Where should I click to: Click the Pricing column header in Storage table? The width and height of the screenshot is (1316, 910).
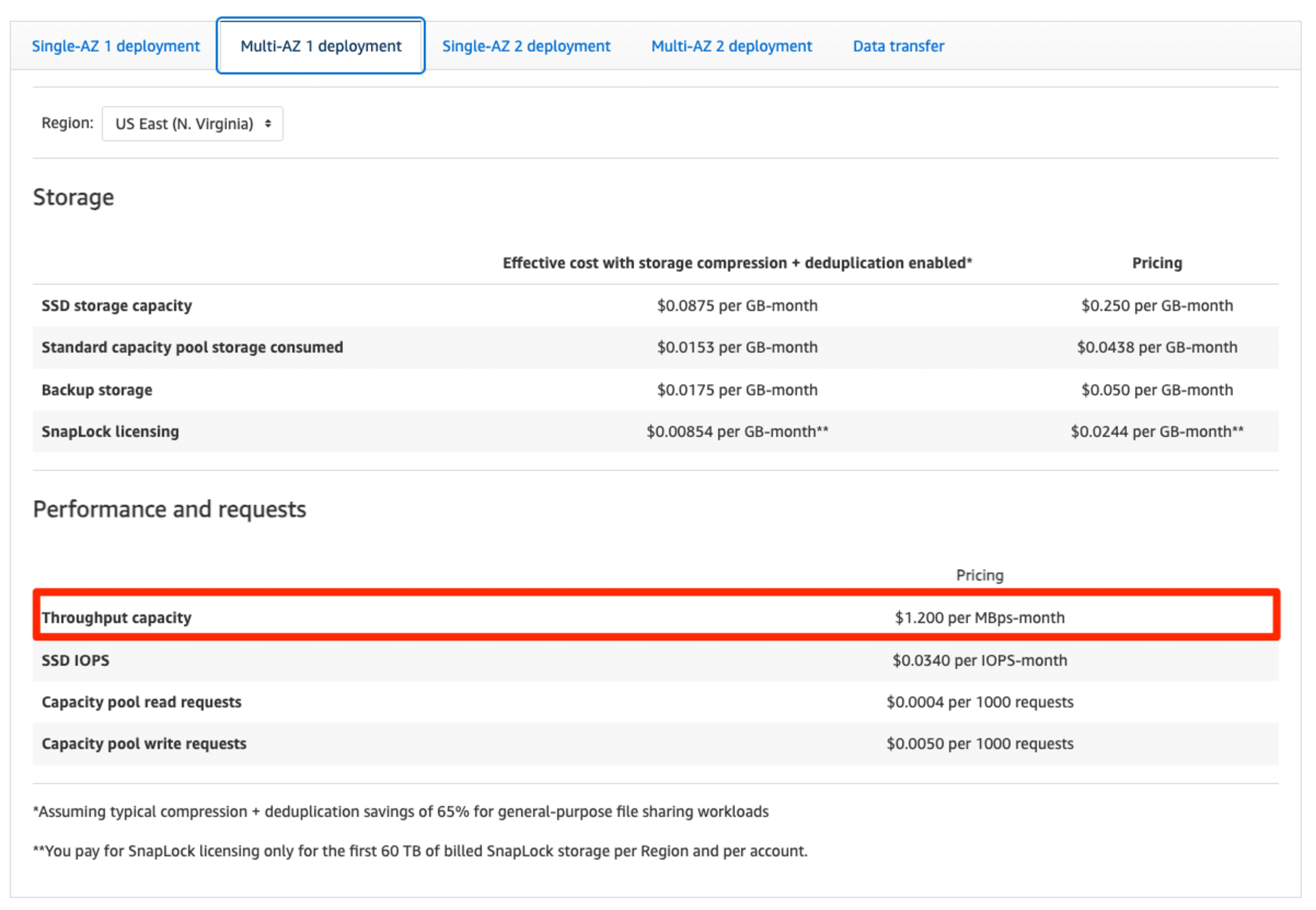[x=1157, y=263]
